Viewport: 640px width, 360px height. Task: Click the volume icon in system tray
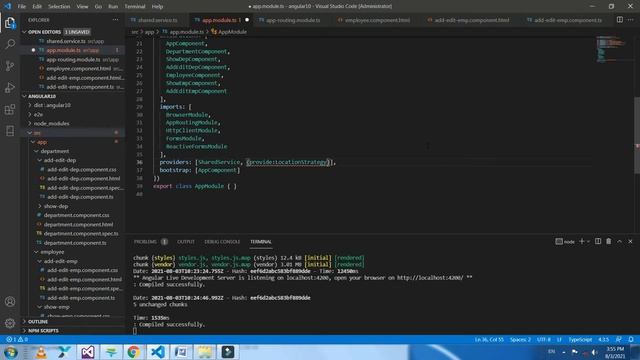coord(594,352)
